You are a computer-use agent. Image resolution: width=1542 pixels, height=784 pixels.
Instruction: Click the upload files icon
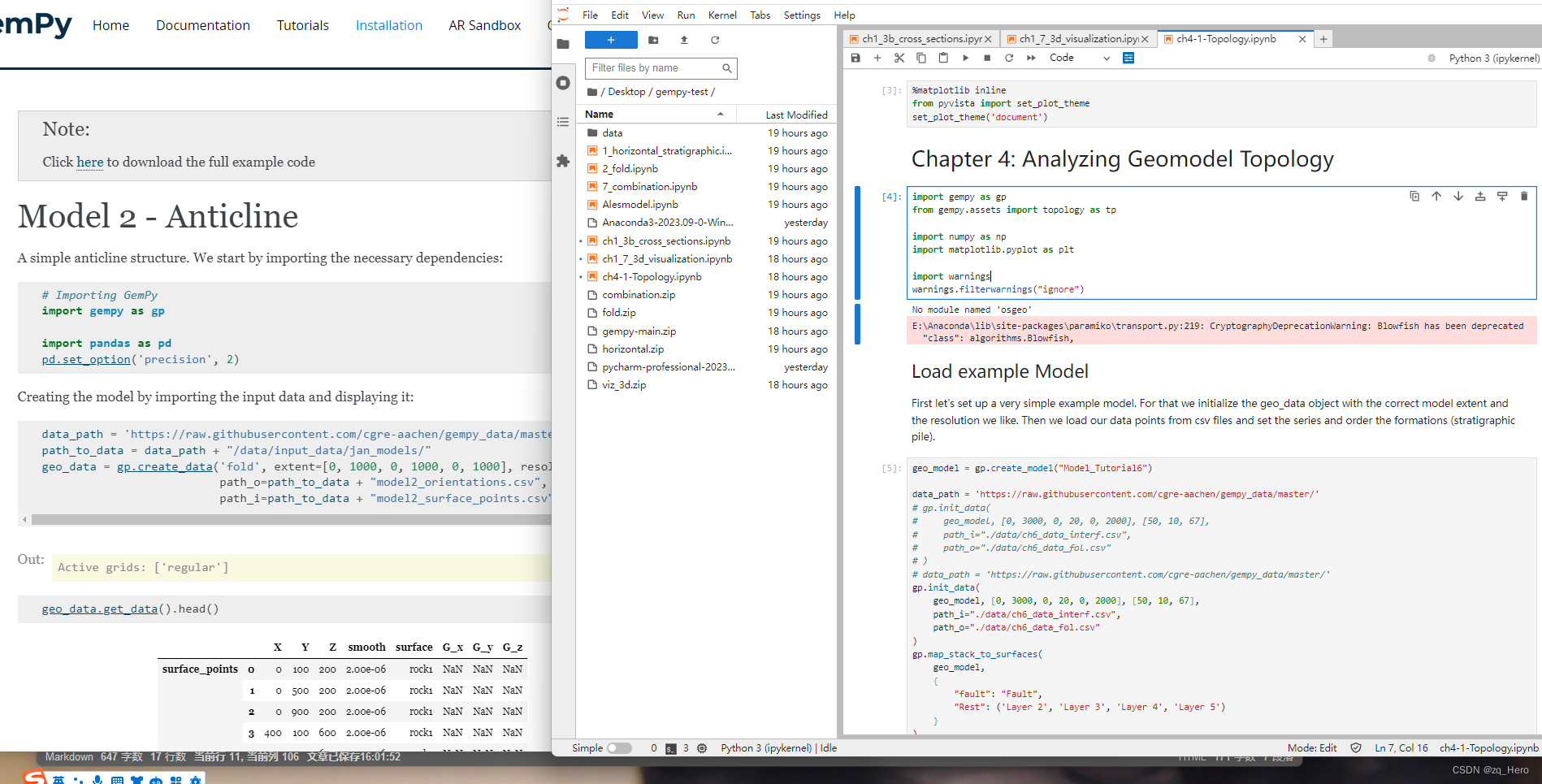tap(684, 40)
